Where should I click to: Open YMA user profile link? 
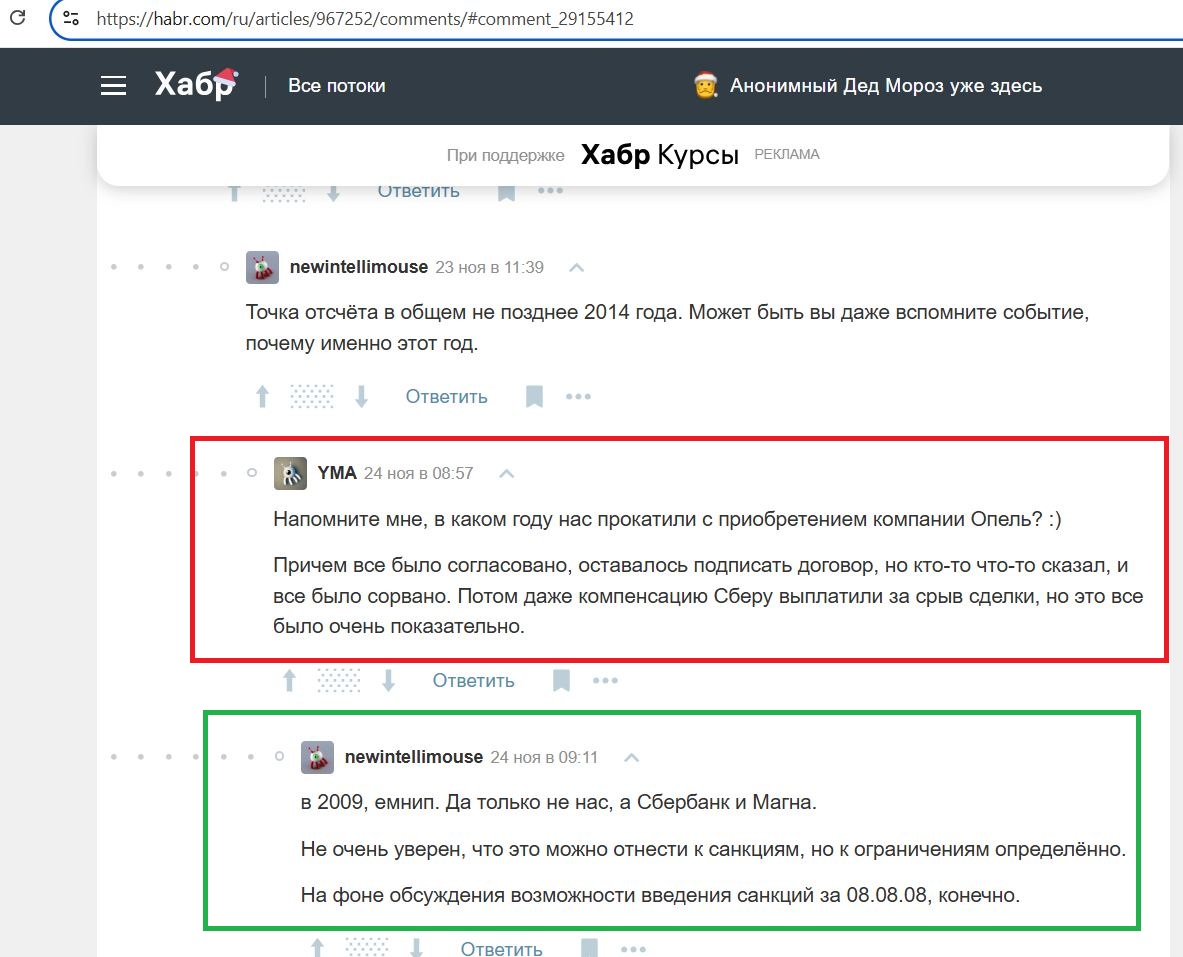coord(337,473)
